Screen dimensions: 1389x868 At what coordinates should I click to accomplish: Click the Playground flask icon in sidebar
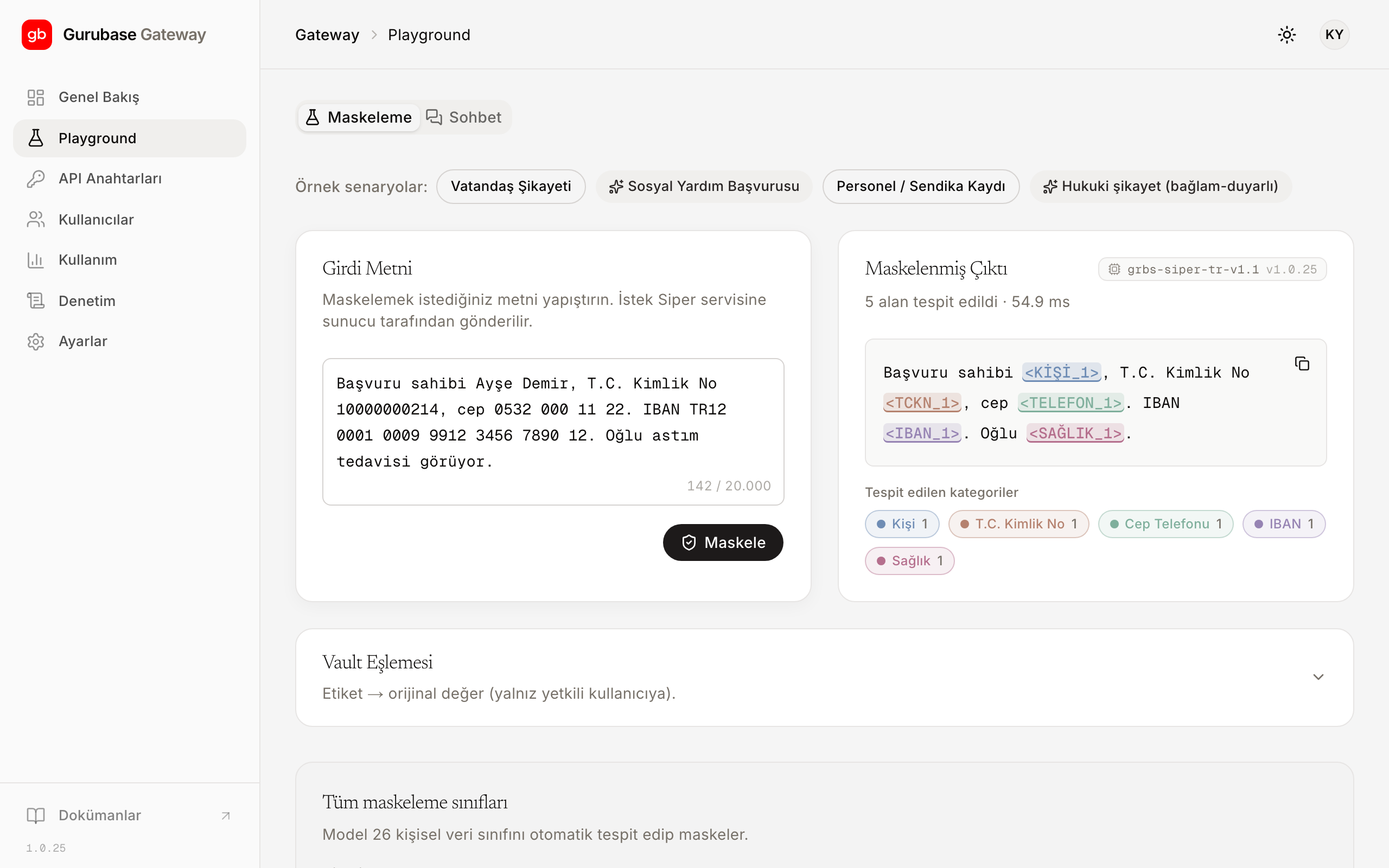pyautogui.click(x=36, y=138)
